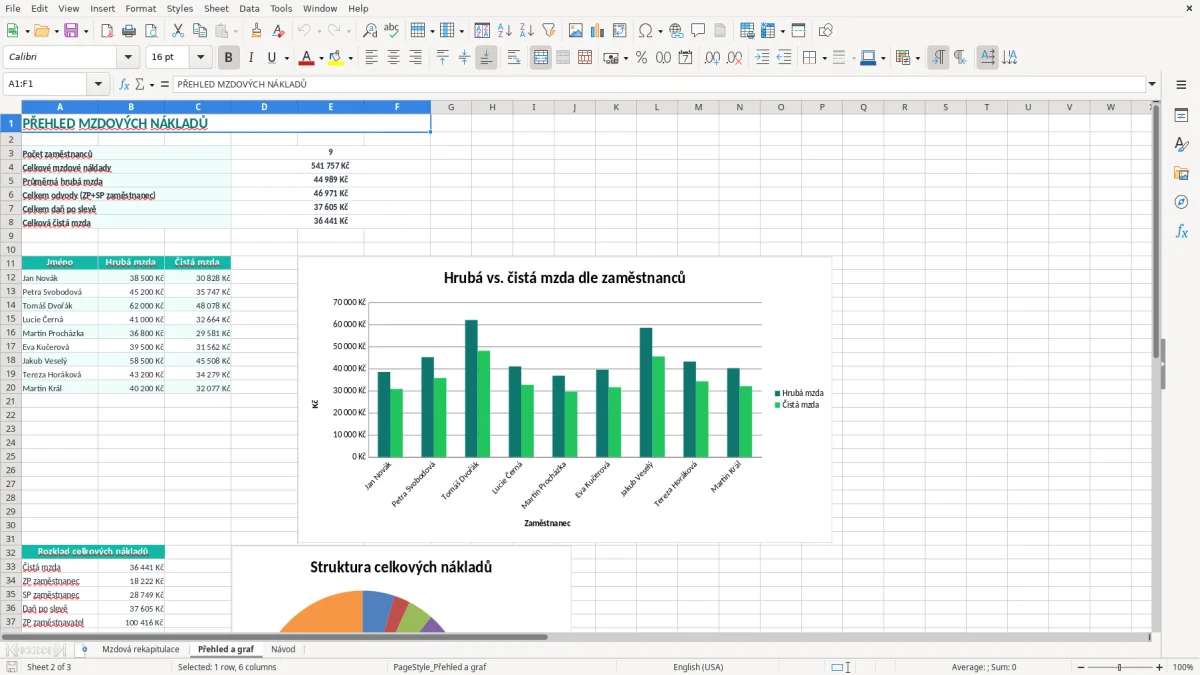The image size is (1200, 675).
Task: Print the spreadsheet with the Print icon
Action: 128,31
